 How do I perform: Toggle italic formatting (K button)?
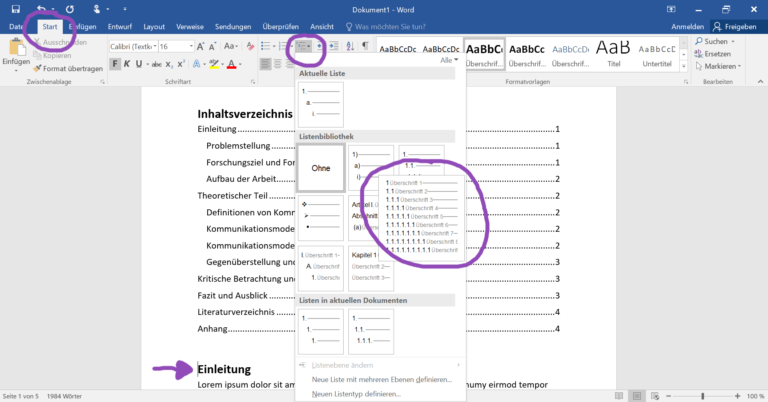(128, 65)
